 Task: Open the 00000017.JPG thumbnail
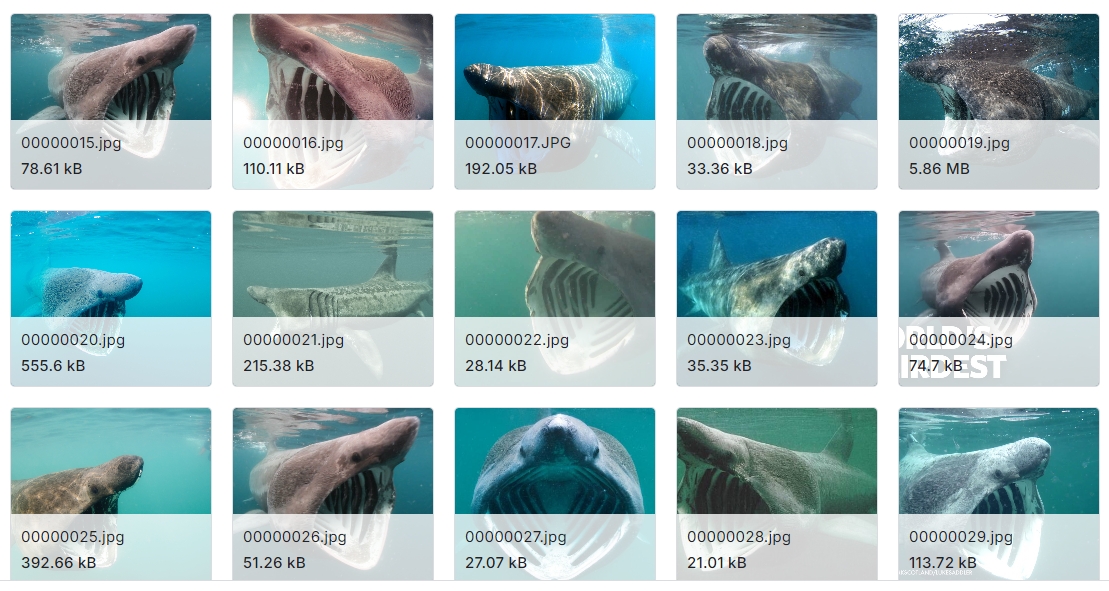555,101
